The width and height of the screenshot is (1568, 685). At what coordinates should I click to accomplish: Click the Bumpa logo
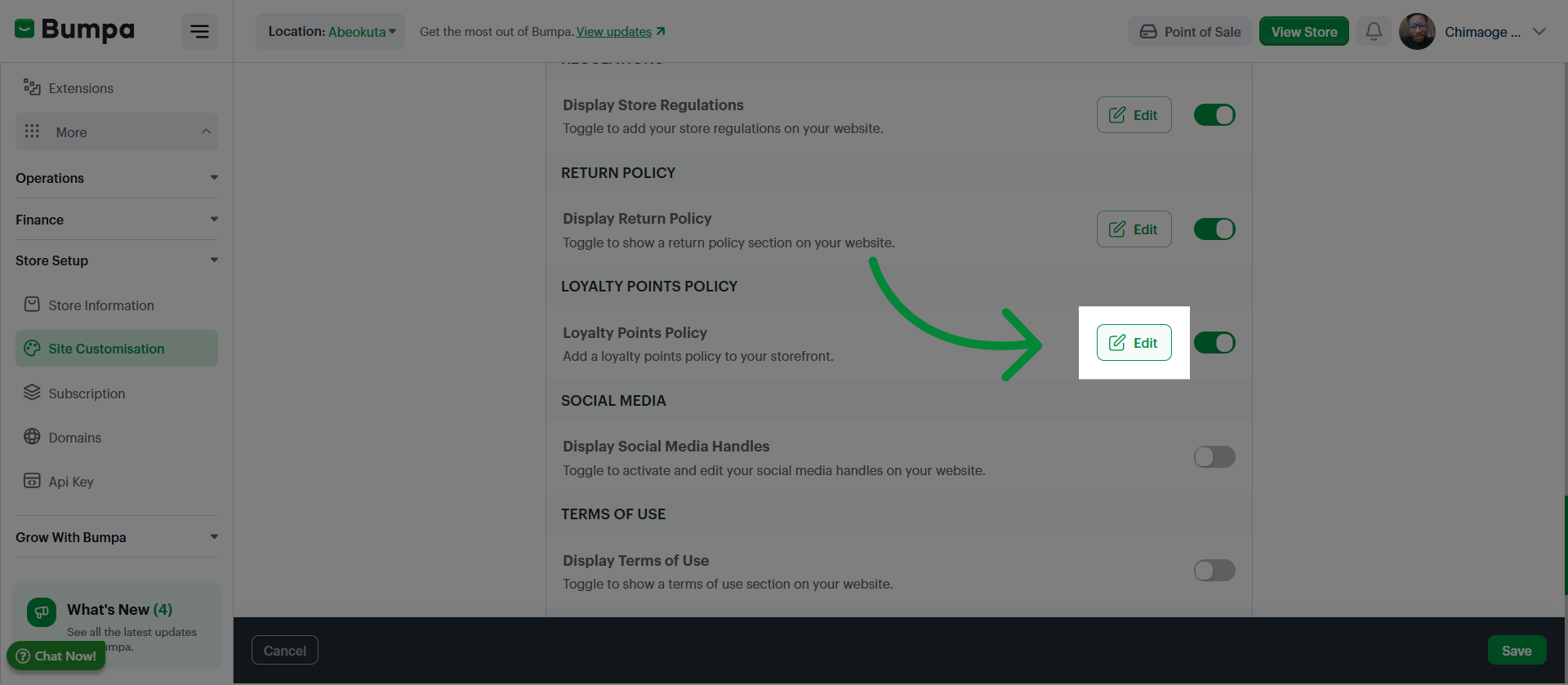click(x=74, y=30)
